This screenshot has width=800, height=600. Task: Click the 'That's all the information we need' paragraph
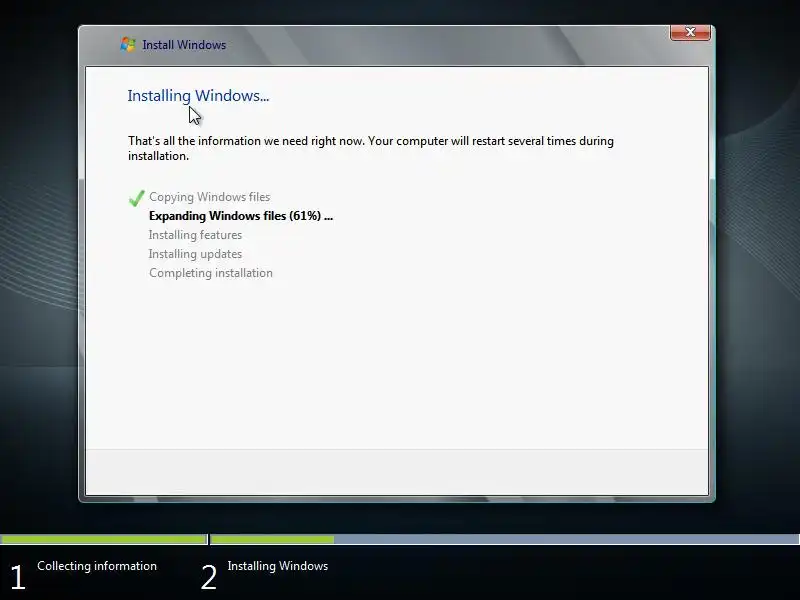pos(371,148)
